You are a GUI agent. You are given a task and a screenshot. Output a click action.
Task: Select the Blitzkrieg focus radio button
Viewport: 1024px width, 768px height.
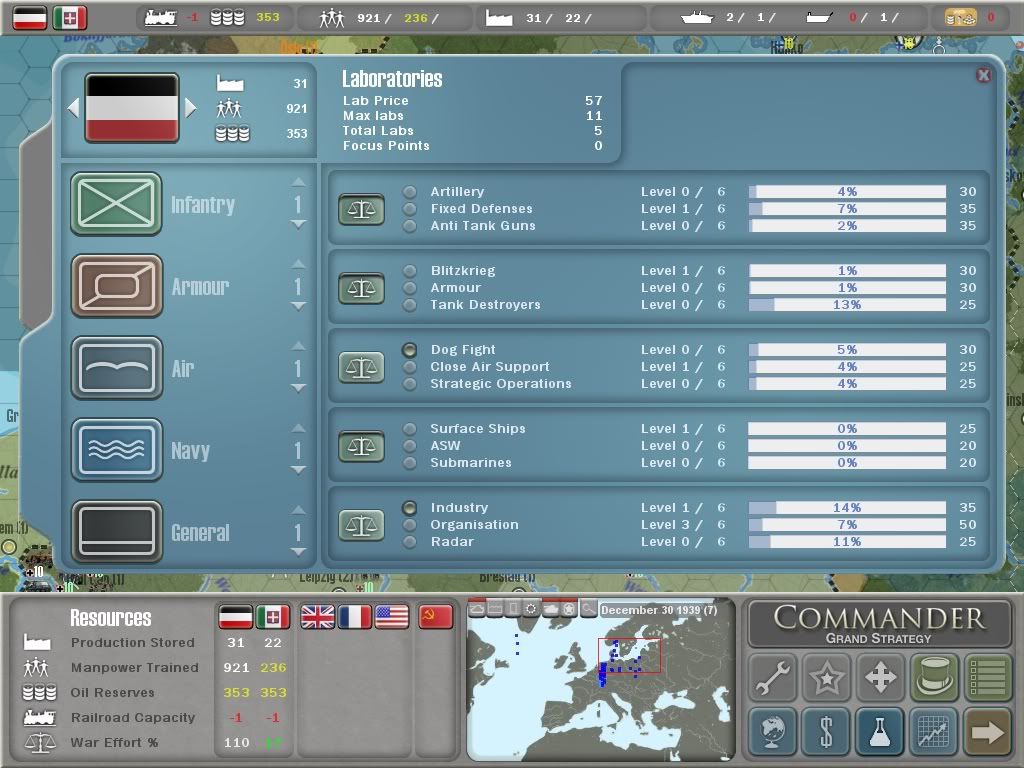[409, 270]
